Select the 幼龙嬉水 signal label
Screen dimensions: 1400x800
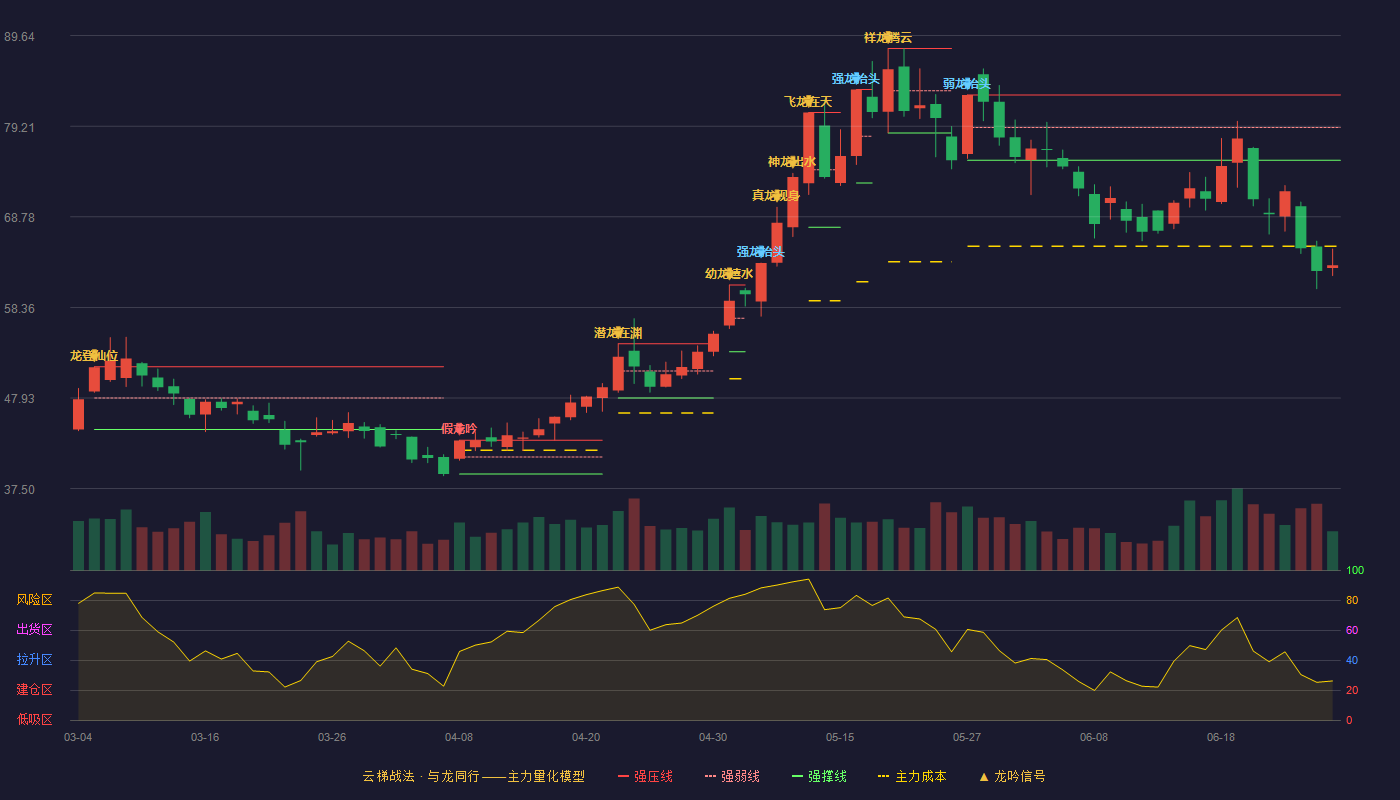click(x=729, y=274)
